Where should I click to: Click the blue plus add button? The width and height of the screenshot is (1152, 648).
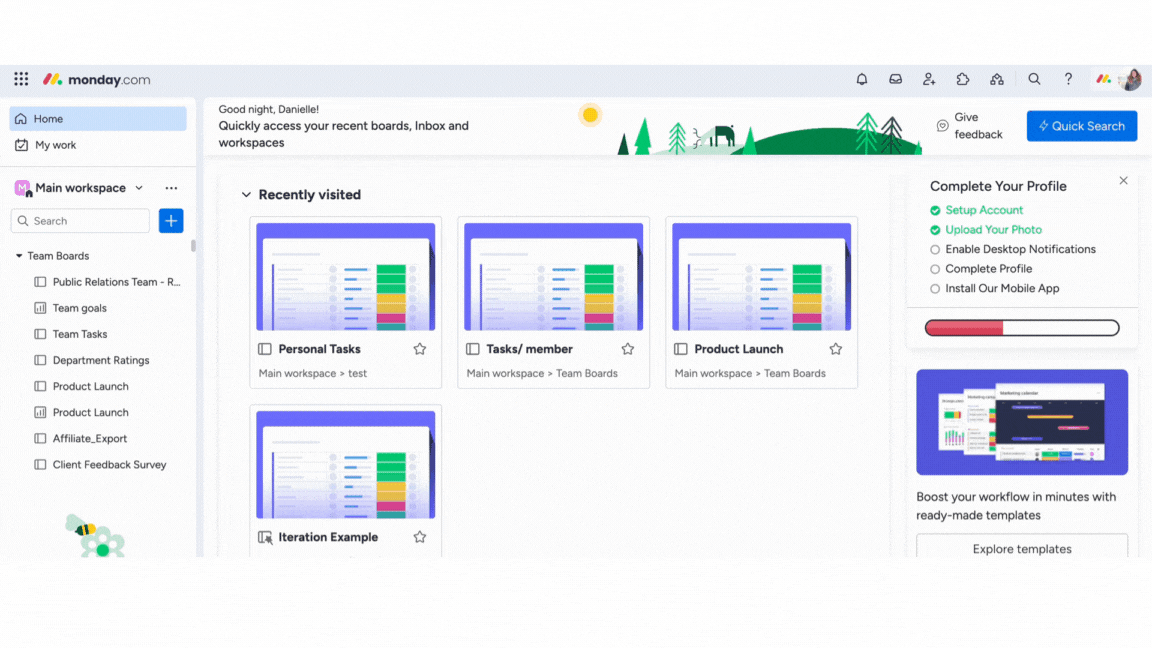(171, 221)
